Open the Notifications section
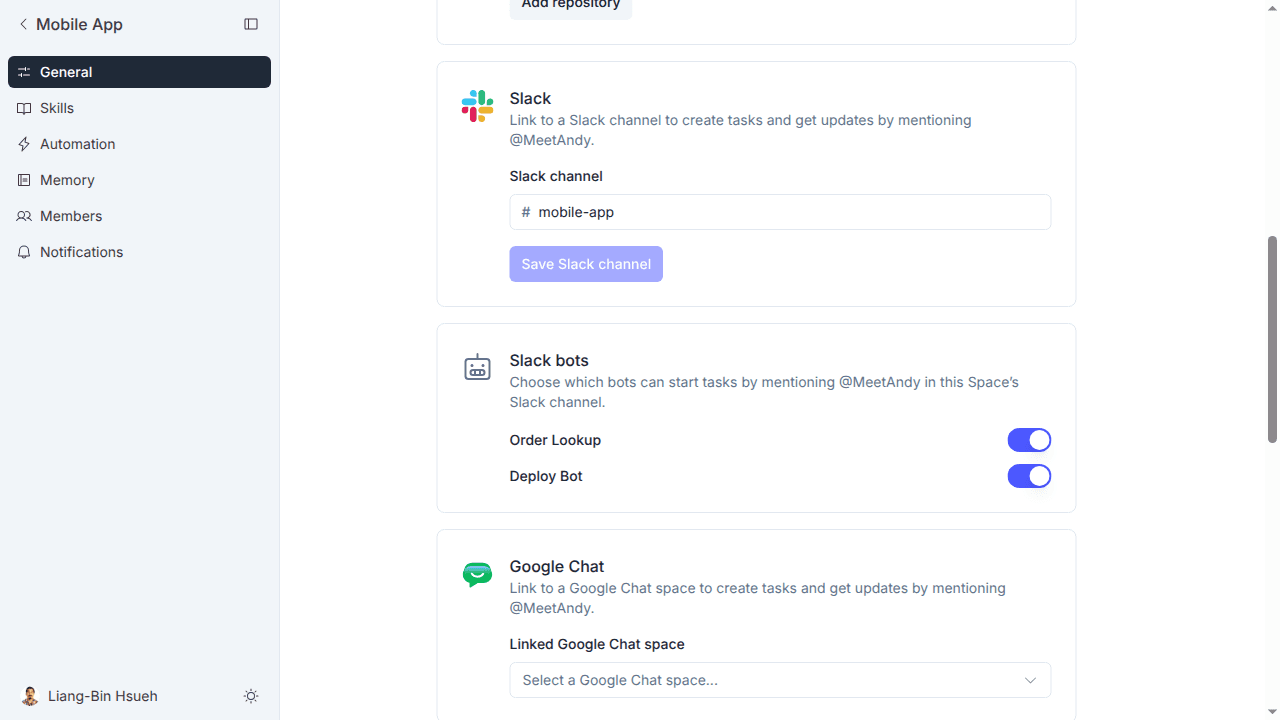This screenshot has height=720, width=1280. (139, 252)
